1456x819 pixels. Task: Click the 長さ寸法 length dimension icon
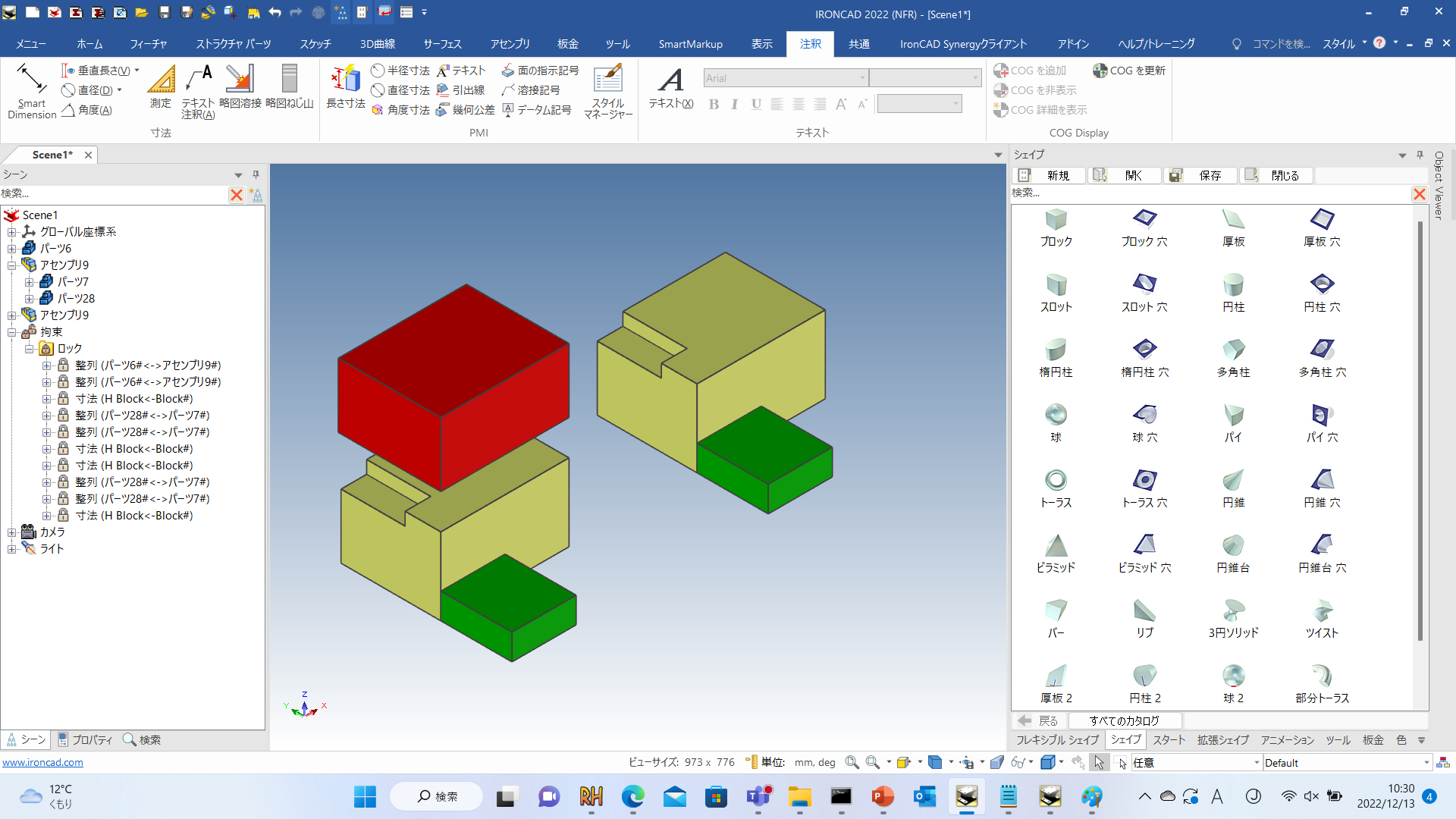pos(346,87)
